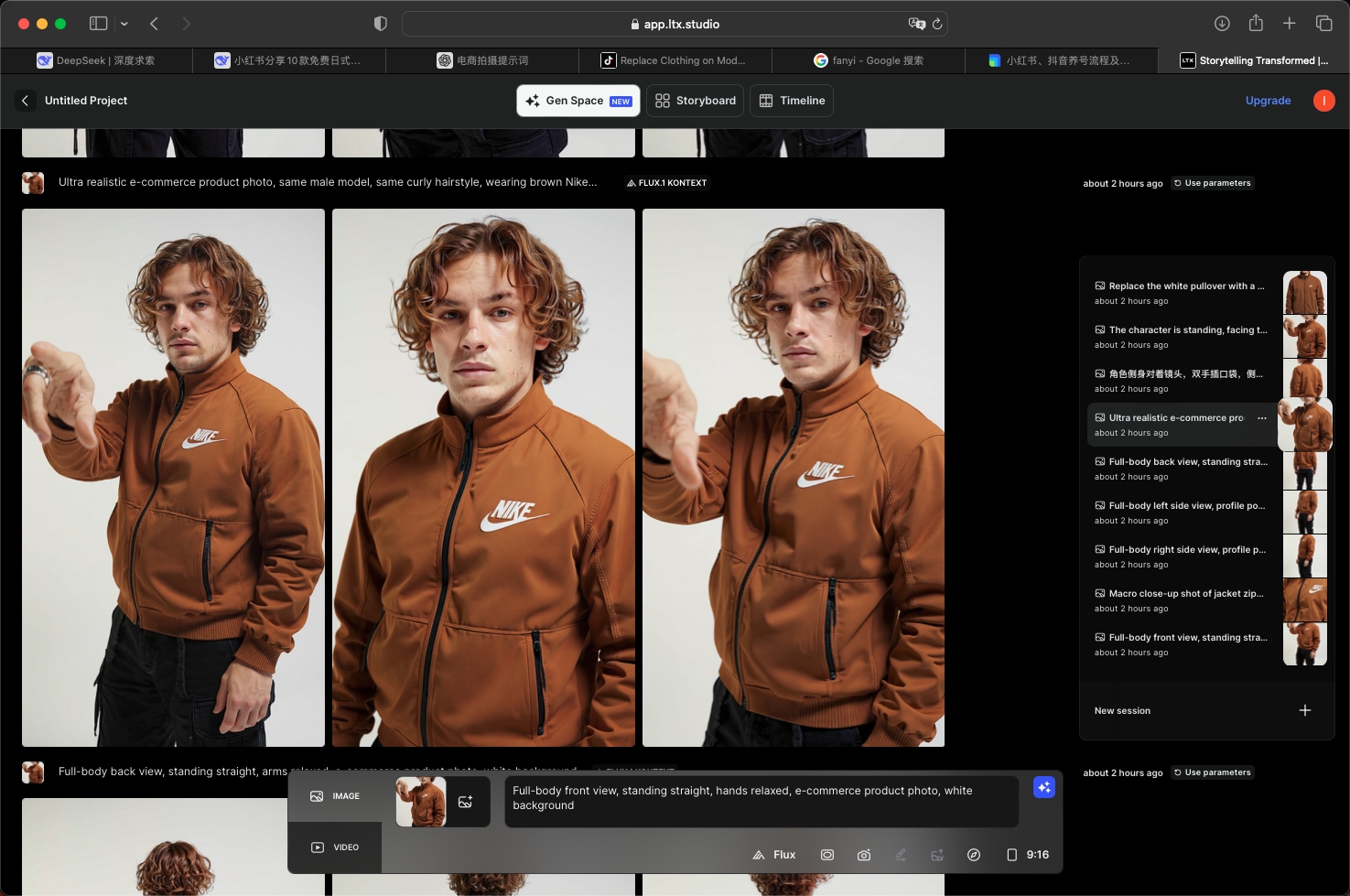Viewport: 1350px width, 896px height.
Task: Click the avatar beside the Ultra realistic prompt
Action: pyautogui.click(x=33, y=183)
